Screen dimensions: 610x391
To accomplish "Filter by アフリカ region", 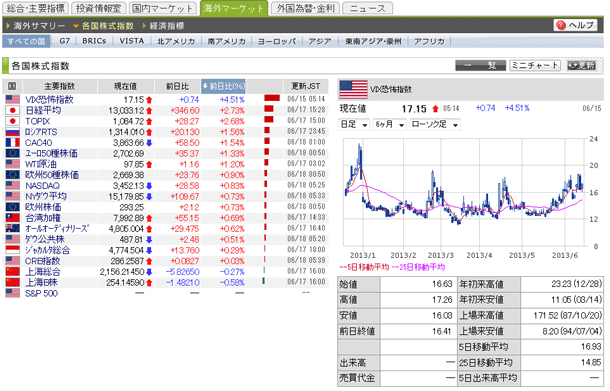I will [429, 41].
